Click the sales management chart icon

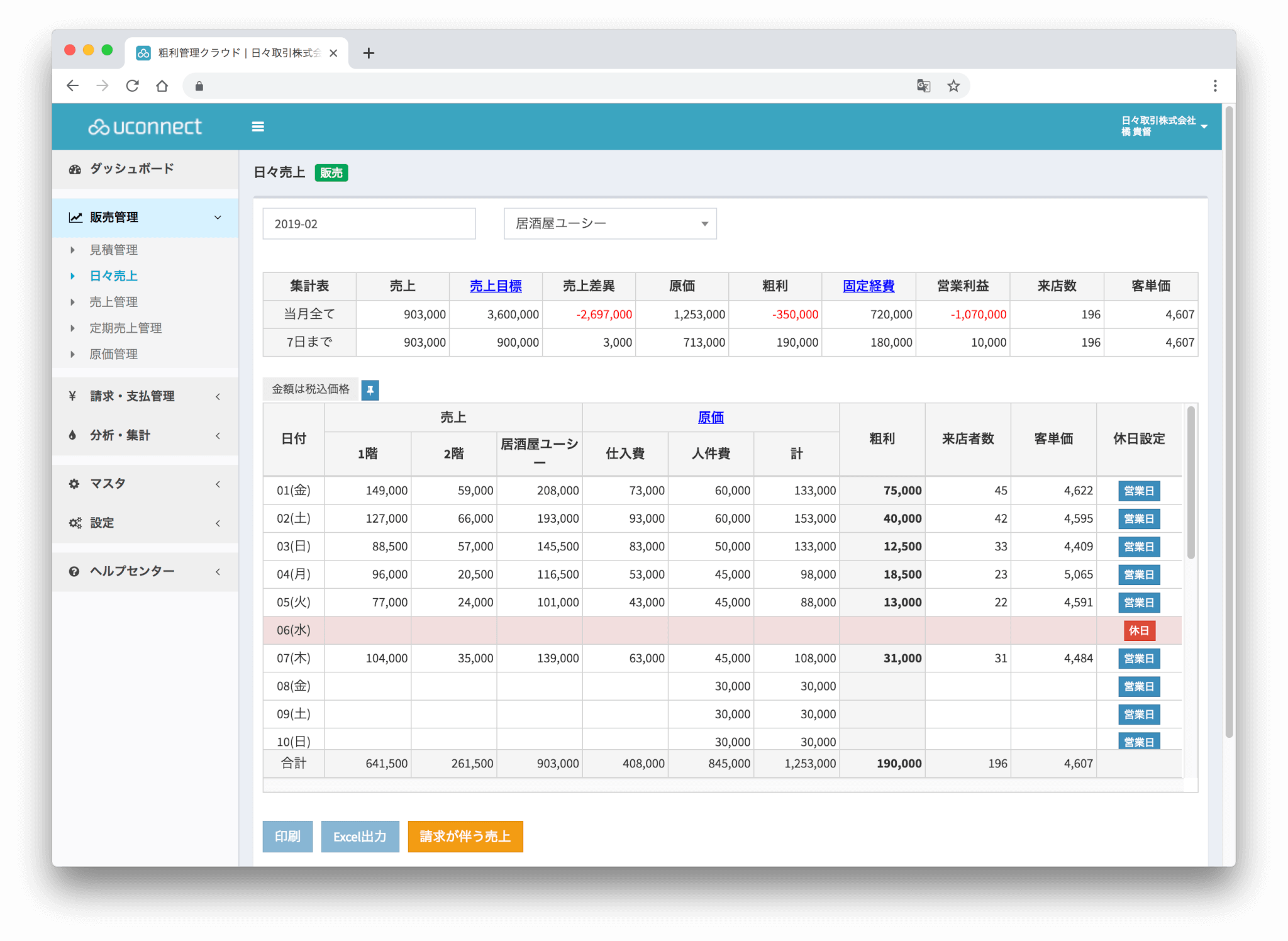pyautogui.click(x=75, y=218)
